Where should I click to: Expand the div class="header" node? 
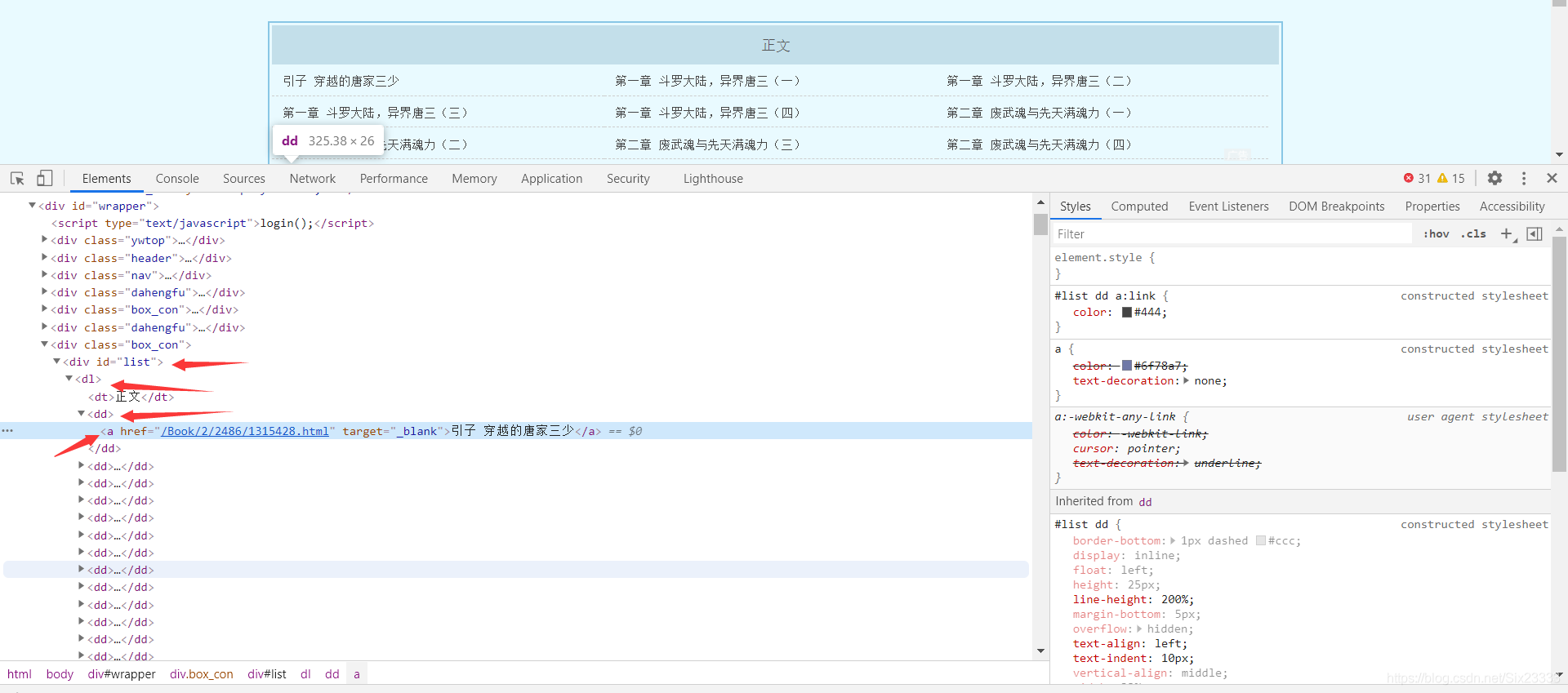coord(44,258)
